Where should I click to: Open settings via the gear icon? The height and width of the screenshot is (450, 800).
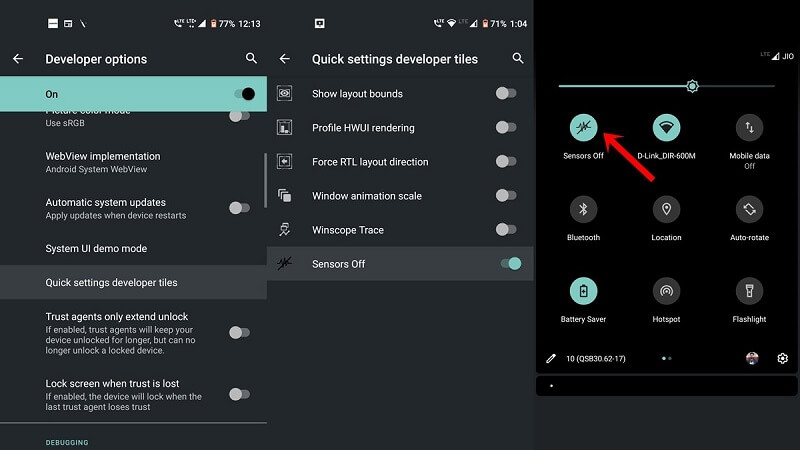(x=782, y=358)
